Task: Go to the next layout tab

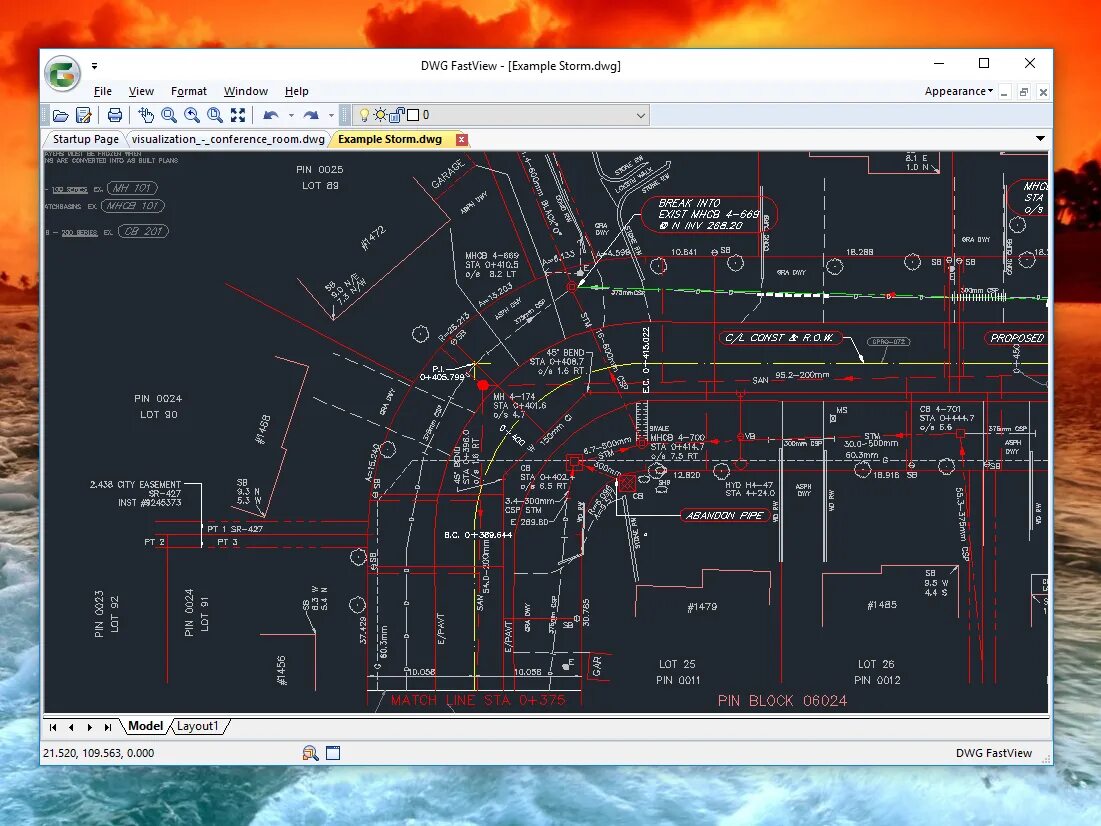Action: click(89, 727)
